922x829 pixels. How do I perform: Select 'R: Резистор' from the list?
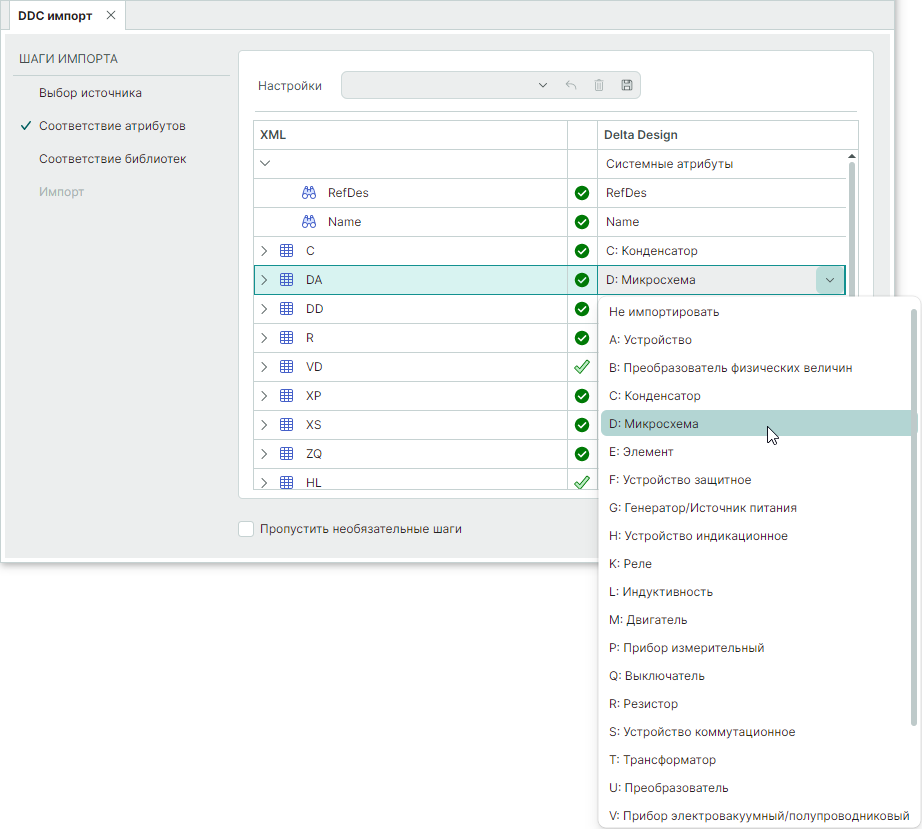point(643,704)
